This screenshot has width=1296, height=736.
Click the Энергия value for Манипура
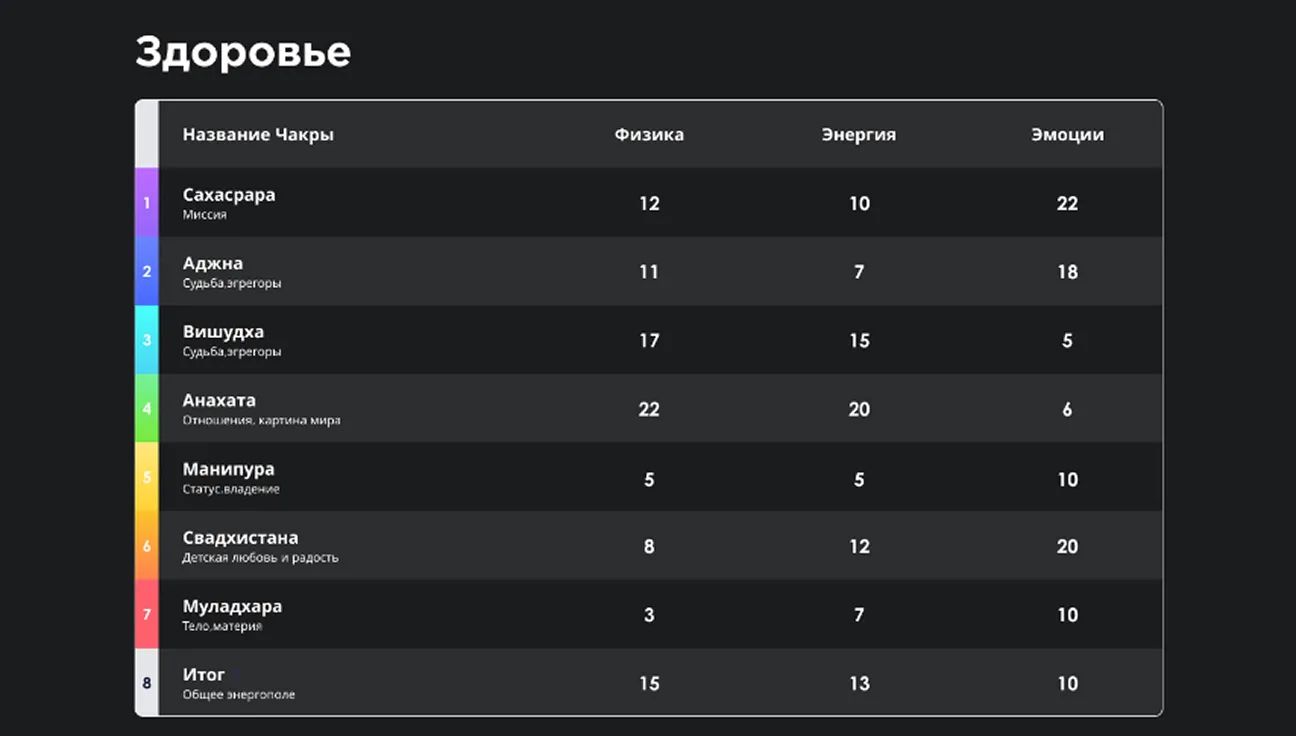pyautogui.click(x=858, y=479)
